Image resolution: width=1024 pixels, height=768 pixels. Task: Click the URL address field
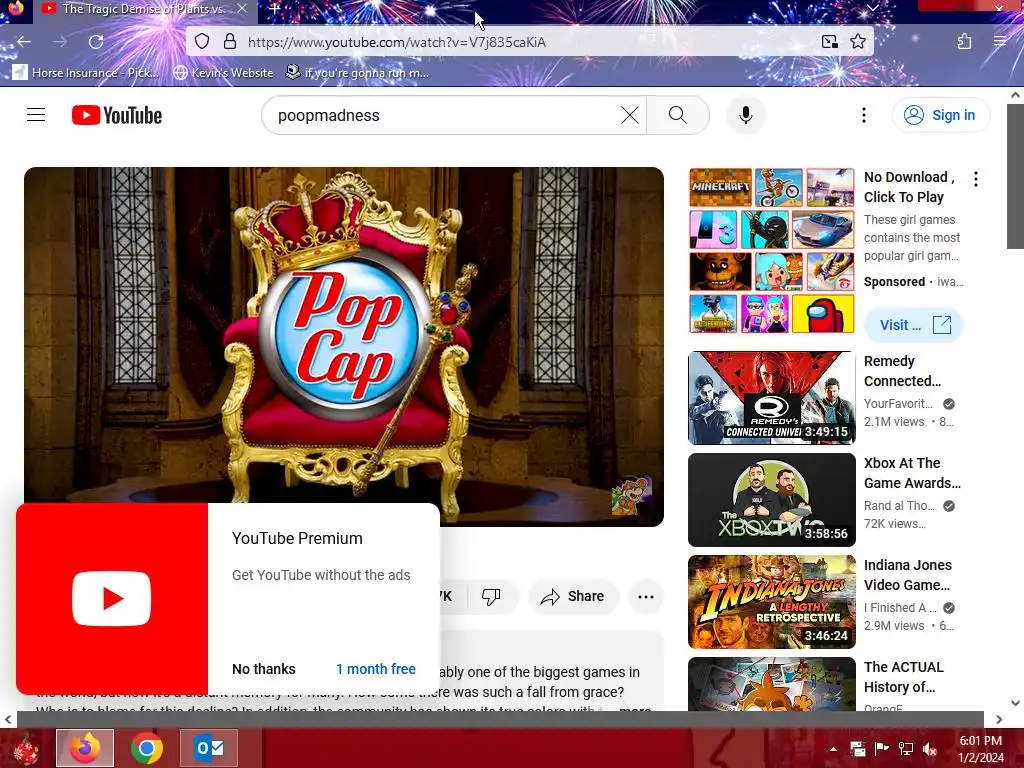coord(528,42)
